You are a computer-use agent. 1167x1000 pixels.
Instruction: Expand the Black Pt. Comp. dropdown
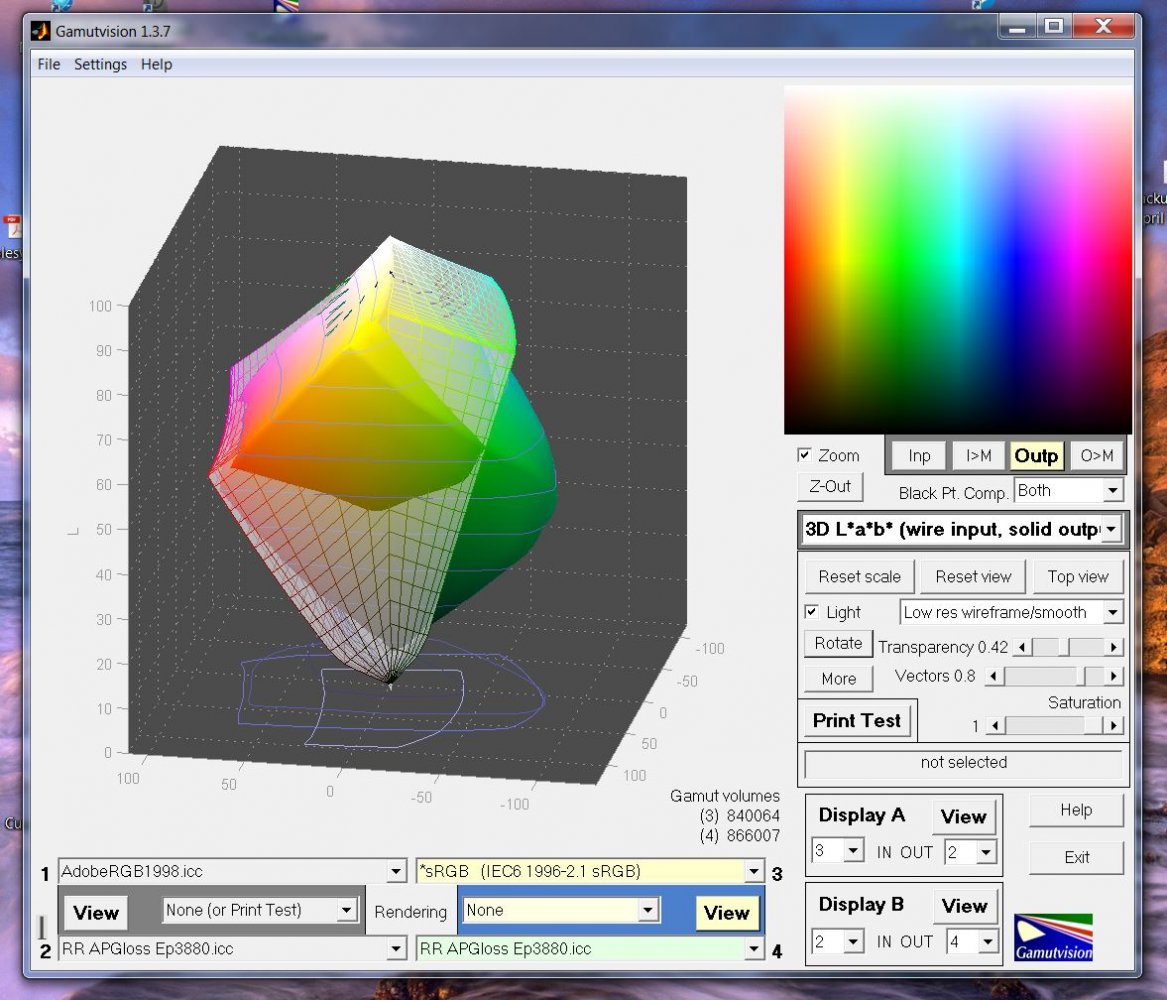tap(1112, 491)
